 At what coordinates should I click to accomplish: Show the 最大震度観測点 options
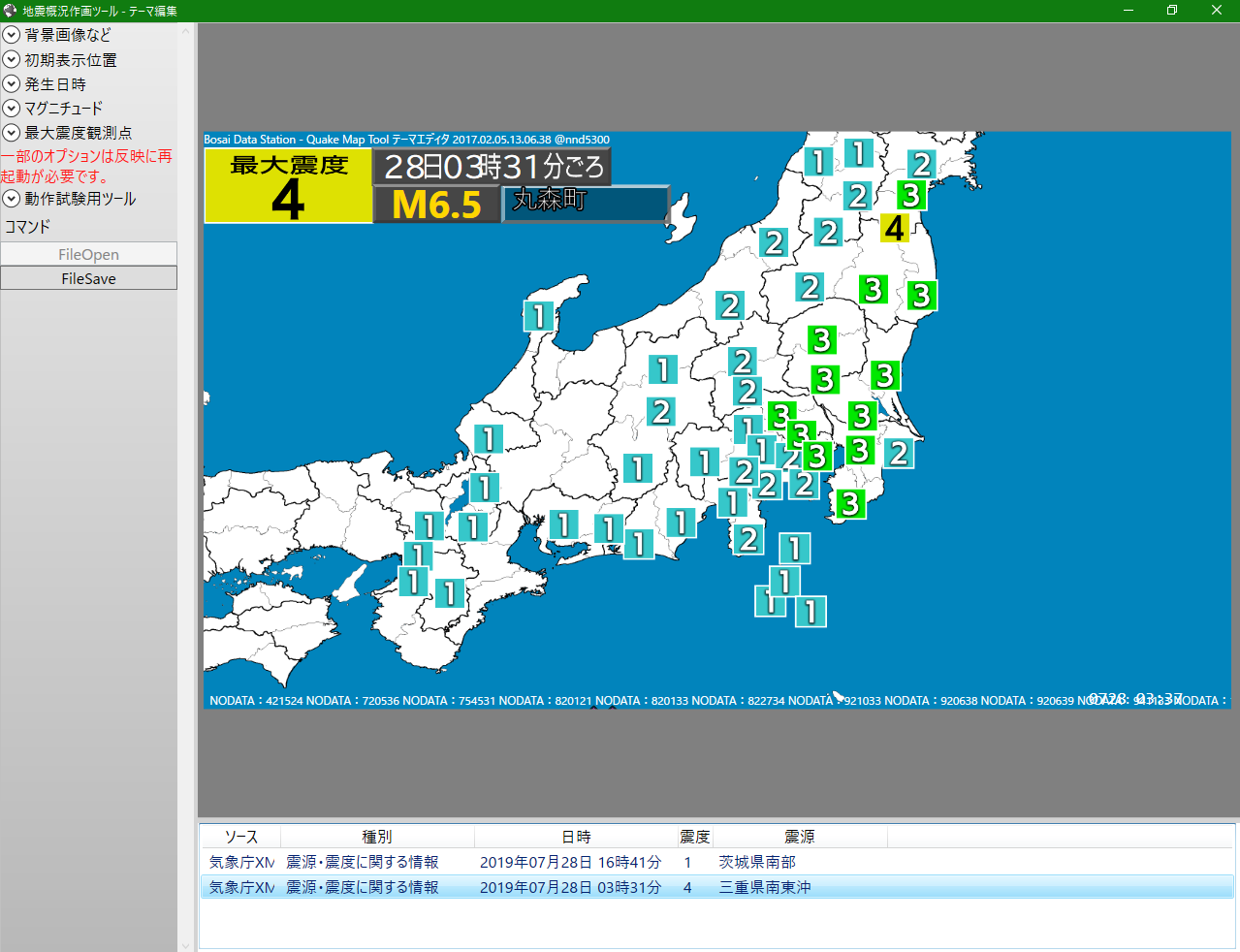click(x=12, y=133)
